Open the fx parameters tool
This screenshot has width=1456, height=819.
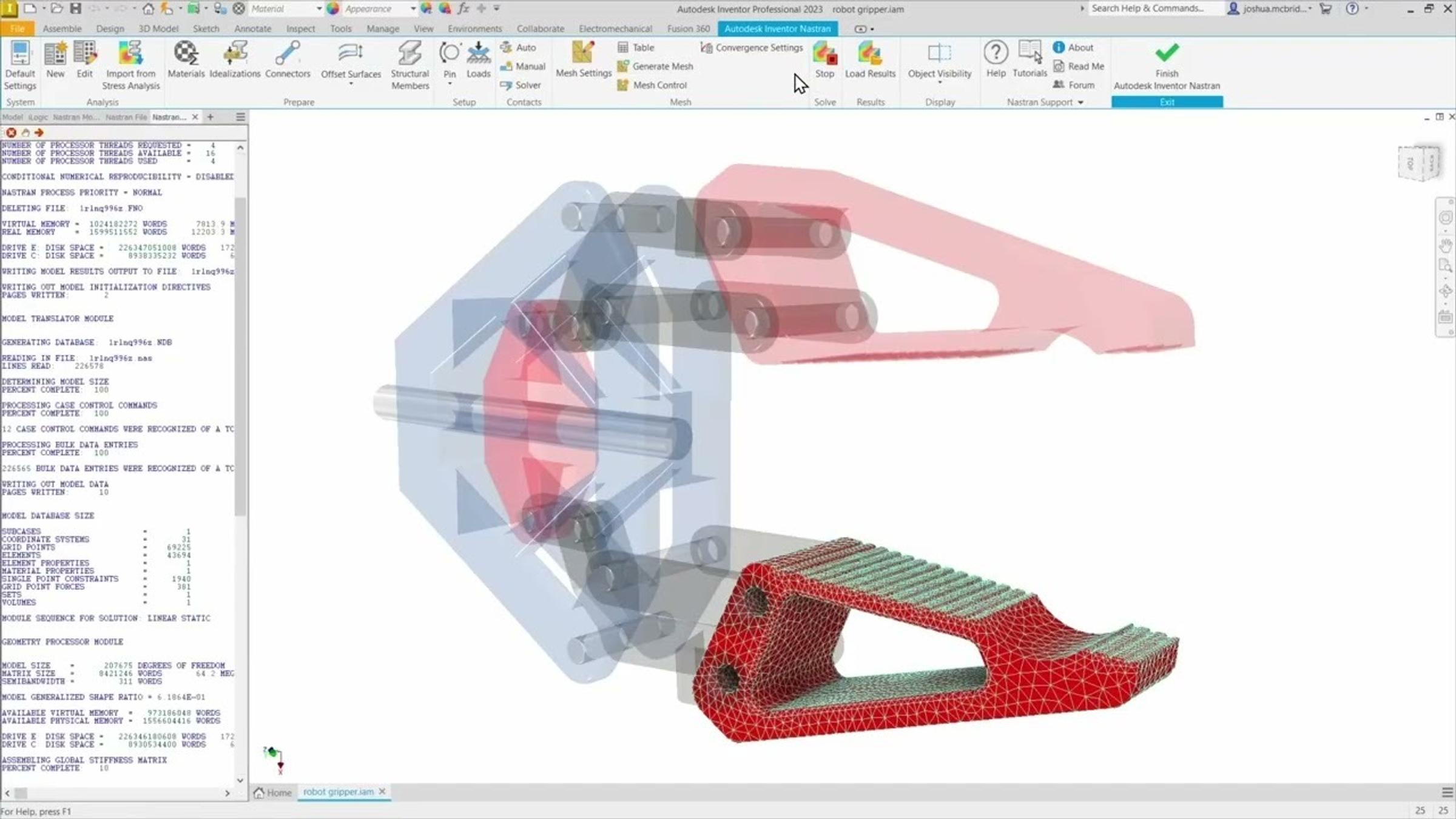pos(463,8)
